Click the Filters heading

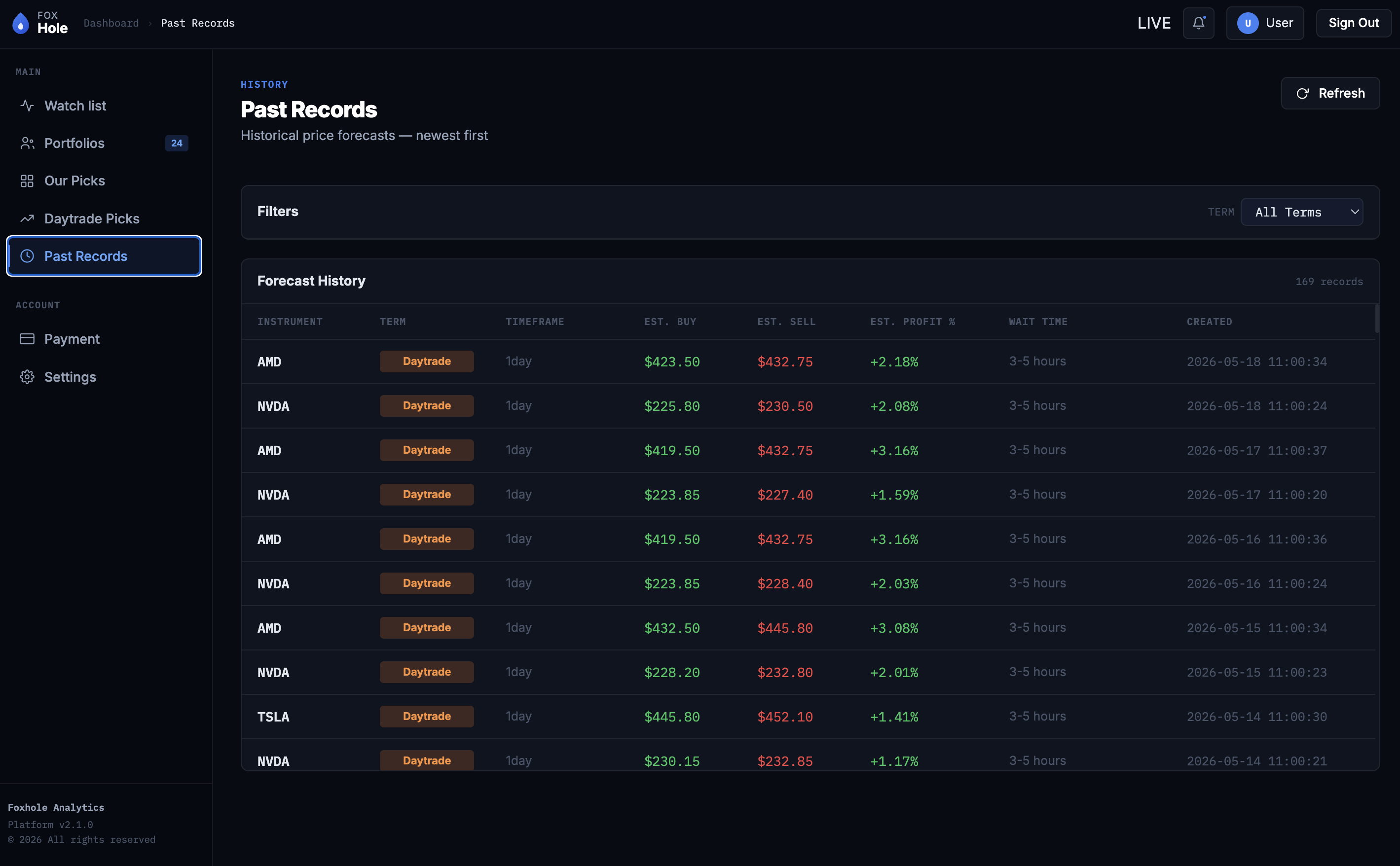(x=278, y=212)
